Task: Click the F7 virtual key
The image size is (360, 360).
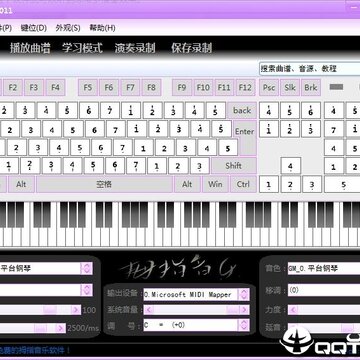Action: click(130, 88)
